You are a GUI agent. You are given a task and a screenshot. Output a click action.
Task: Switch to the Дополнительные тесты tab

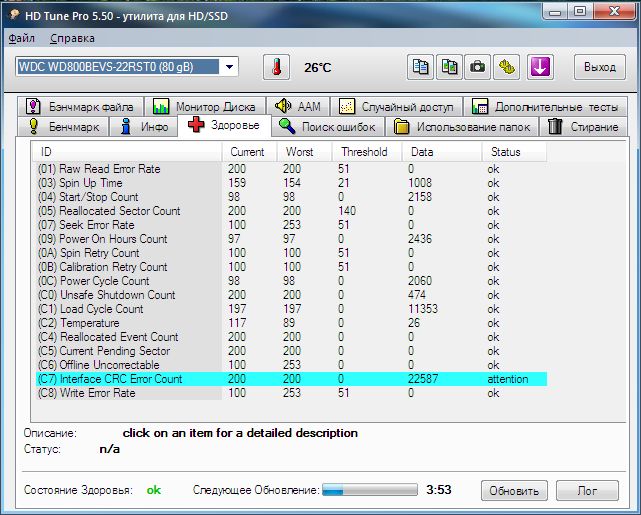coord(545,106)
